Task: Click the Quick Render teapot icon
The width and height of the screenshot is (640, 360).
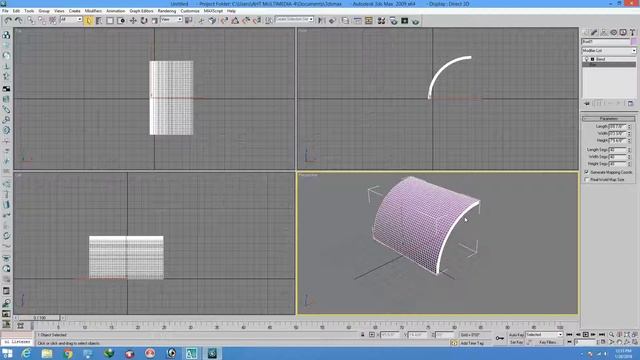Action: (416, 20)
